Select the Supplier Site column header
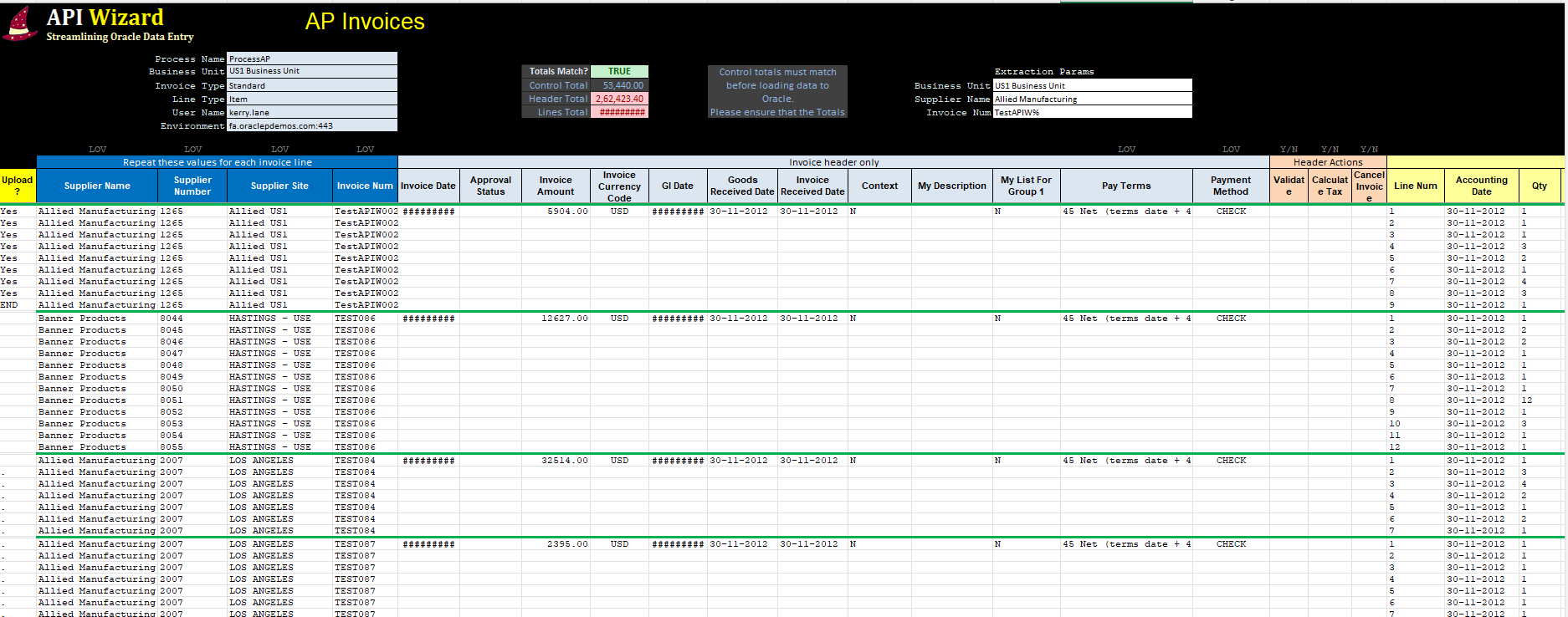Image resolution: width=1568 pixels, height=617 pixels. click(279, 186)
